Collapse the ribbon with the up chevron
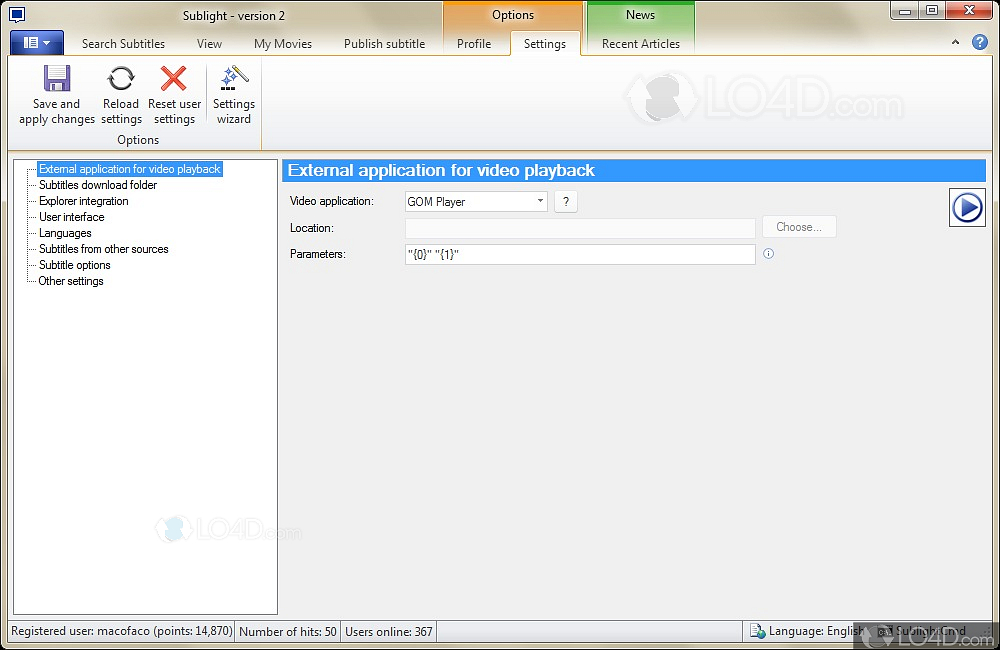This screenshot has width=1000, height=650. tap(956, 43)
